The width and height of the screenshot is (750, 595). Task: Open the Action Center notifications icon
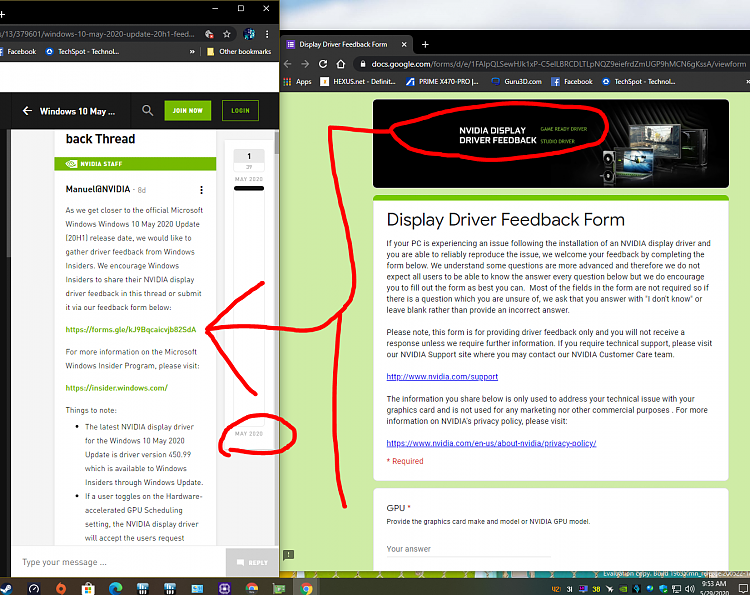[x=744, y=589]
